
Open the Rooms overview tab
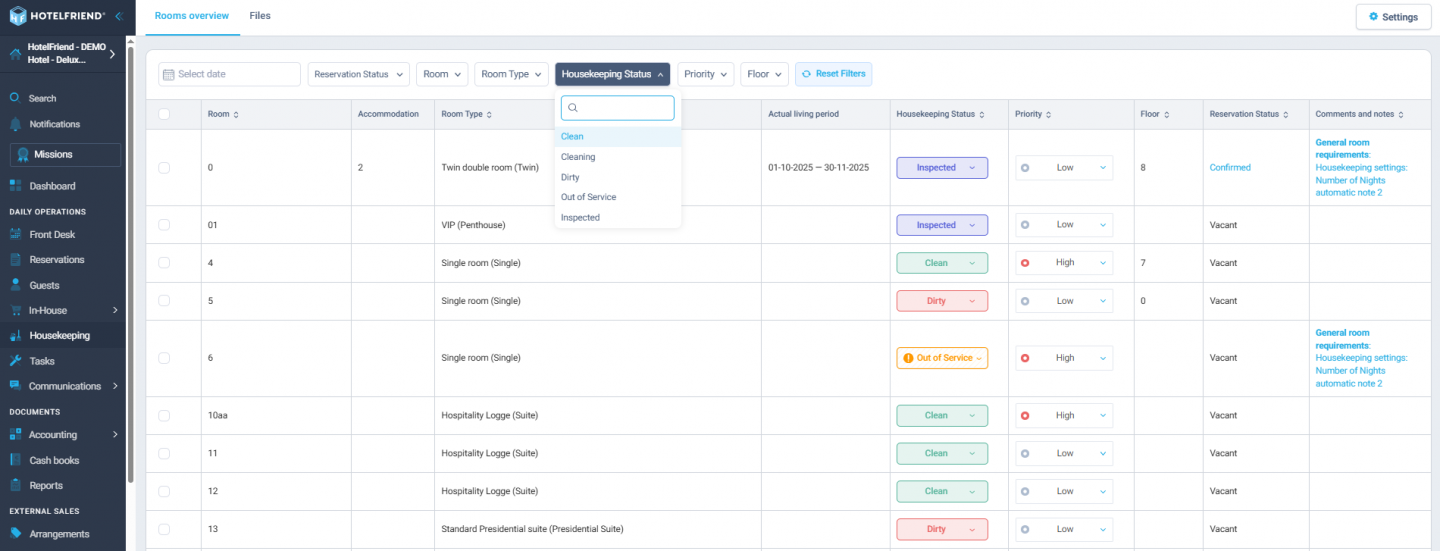pos(192,16)
